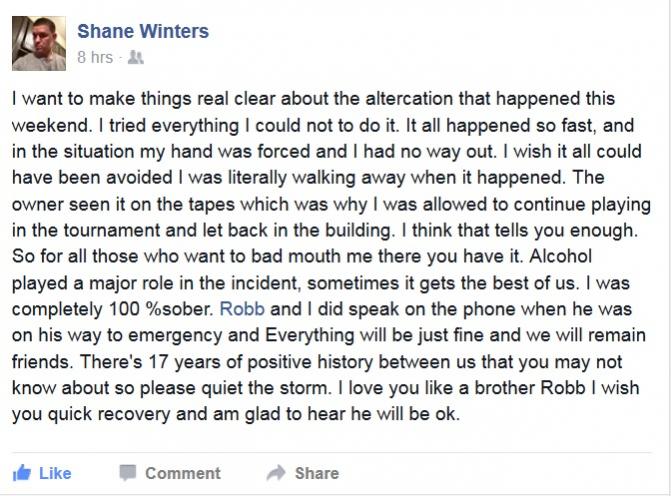Click the "8 hrs" post timestamp
Image resolution: width=671 pixels, height=496 pixels.
click(x=95, y=57)
